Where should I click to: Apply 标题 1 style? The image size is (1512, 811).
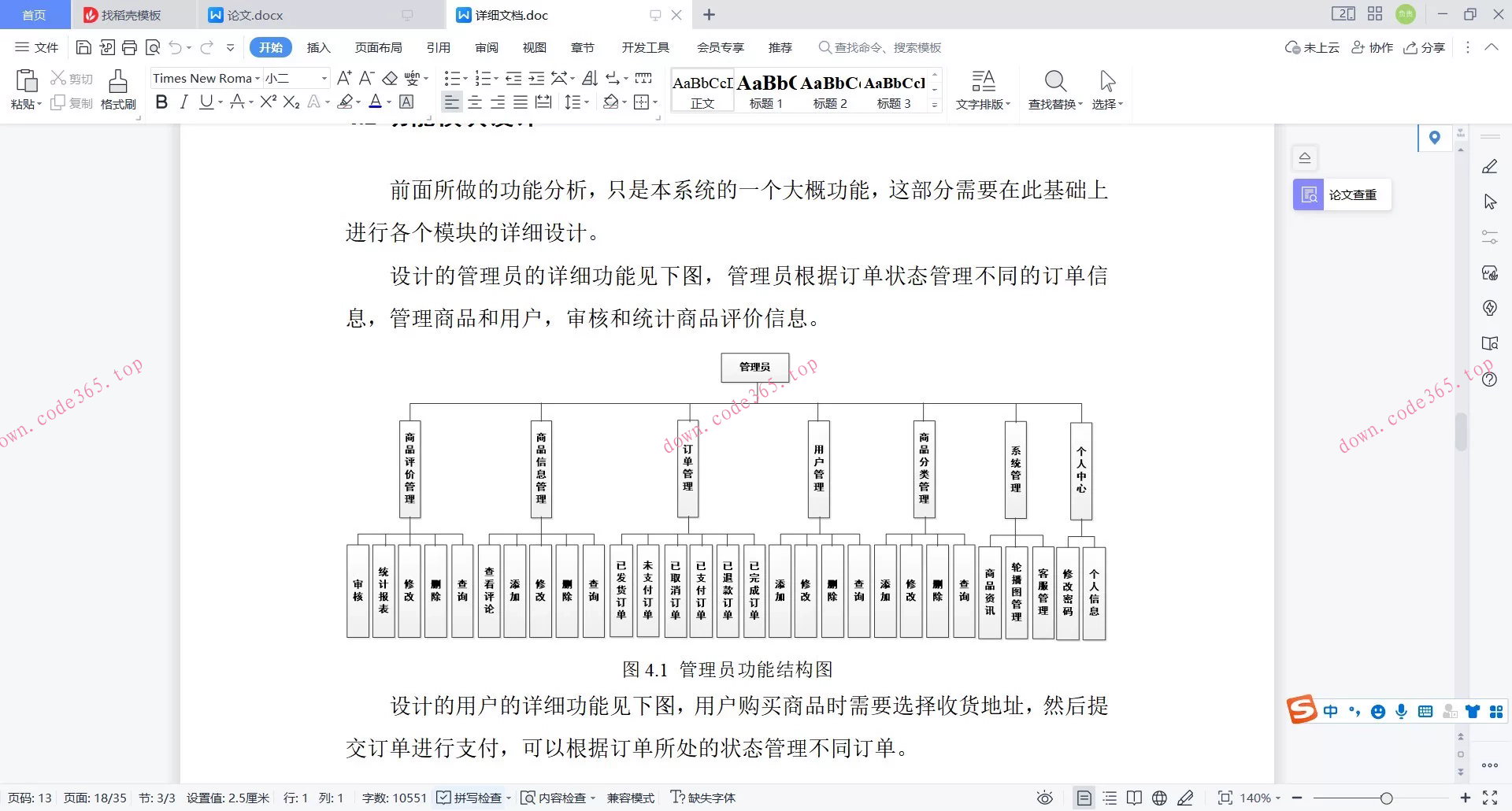tap(765, 91)
